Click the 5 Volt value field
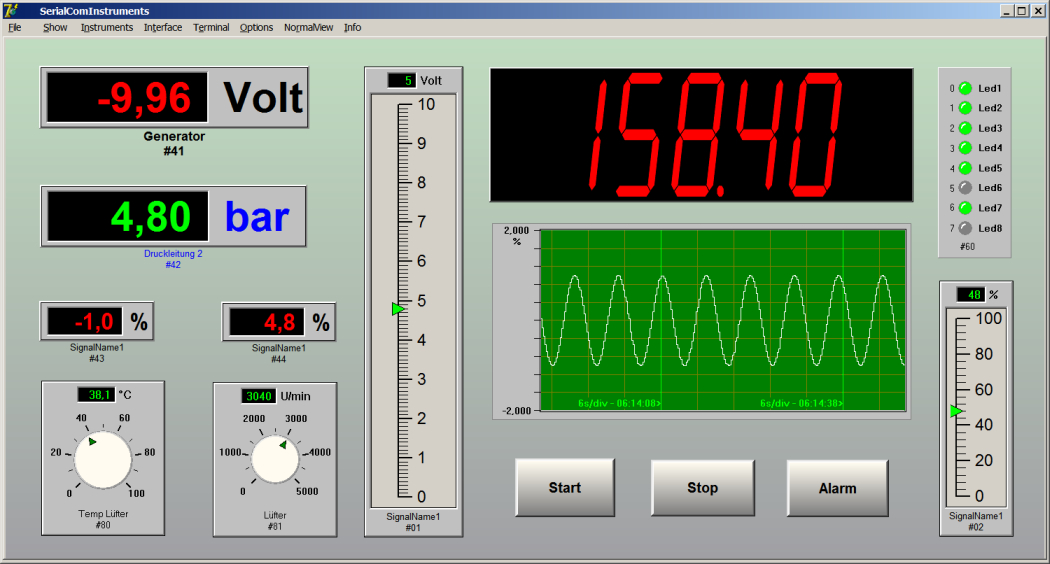 (x=401, y=80)
